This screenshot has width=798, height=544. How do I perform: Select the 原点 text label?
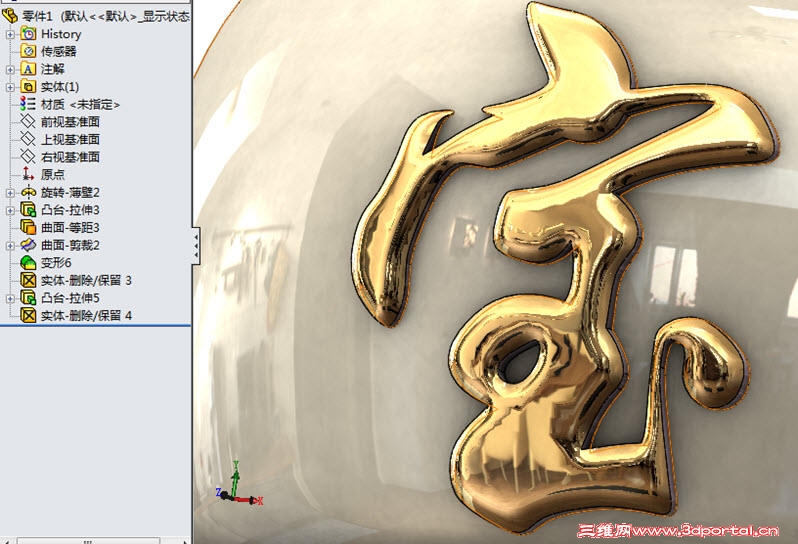tap(53, 174)
